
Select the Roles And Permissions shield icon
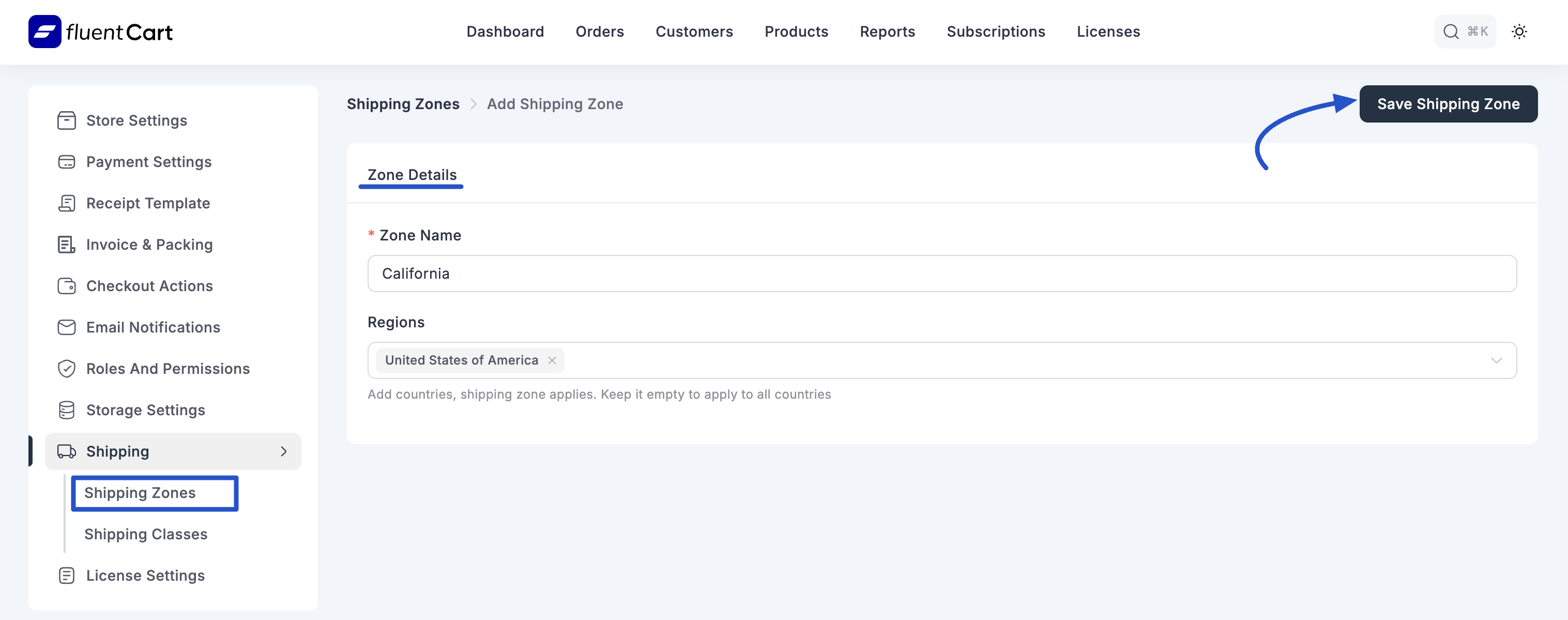(x=66, y=369)
